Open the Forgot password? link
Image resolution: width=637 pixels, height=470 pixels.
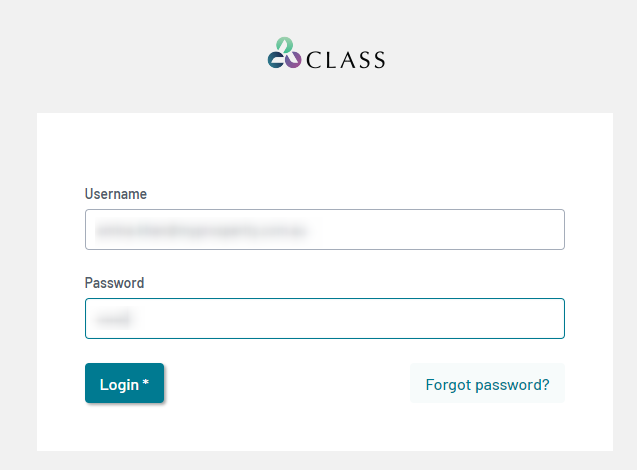click(x=487, y=383)
